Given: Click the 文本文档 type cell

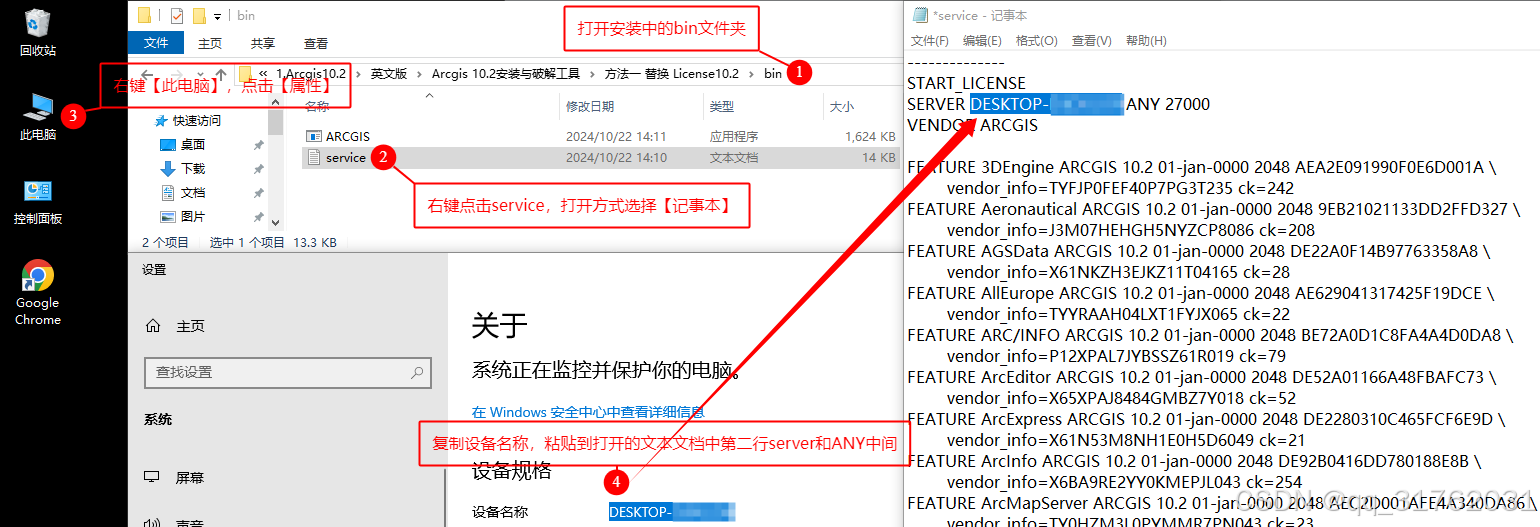Looking at the screenshot, I should [x=734, y=157].
